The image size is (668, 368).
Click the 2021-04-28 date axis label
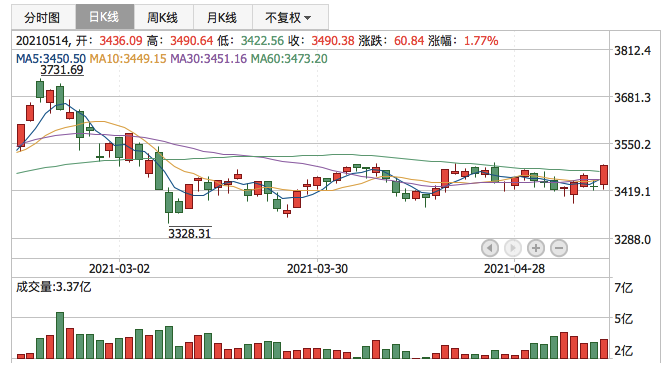(514, 269)
